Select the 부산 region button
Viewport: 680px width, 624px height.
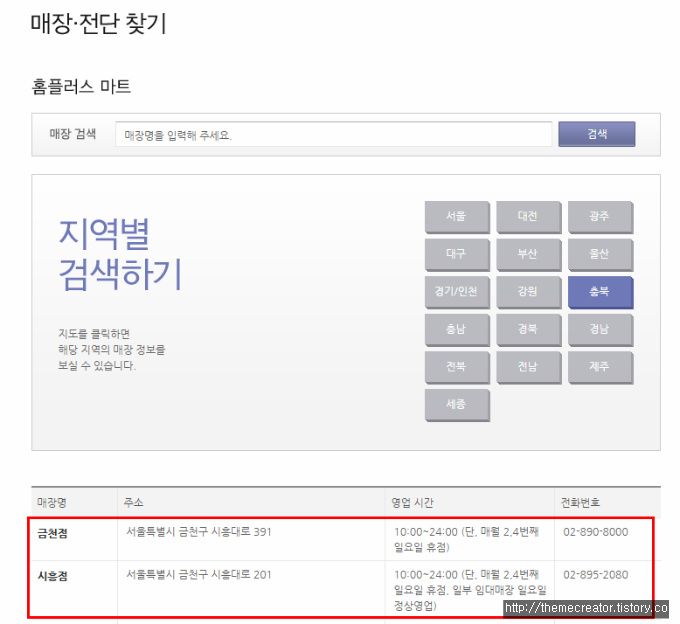529,254
